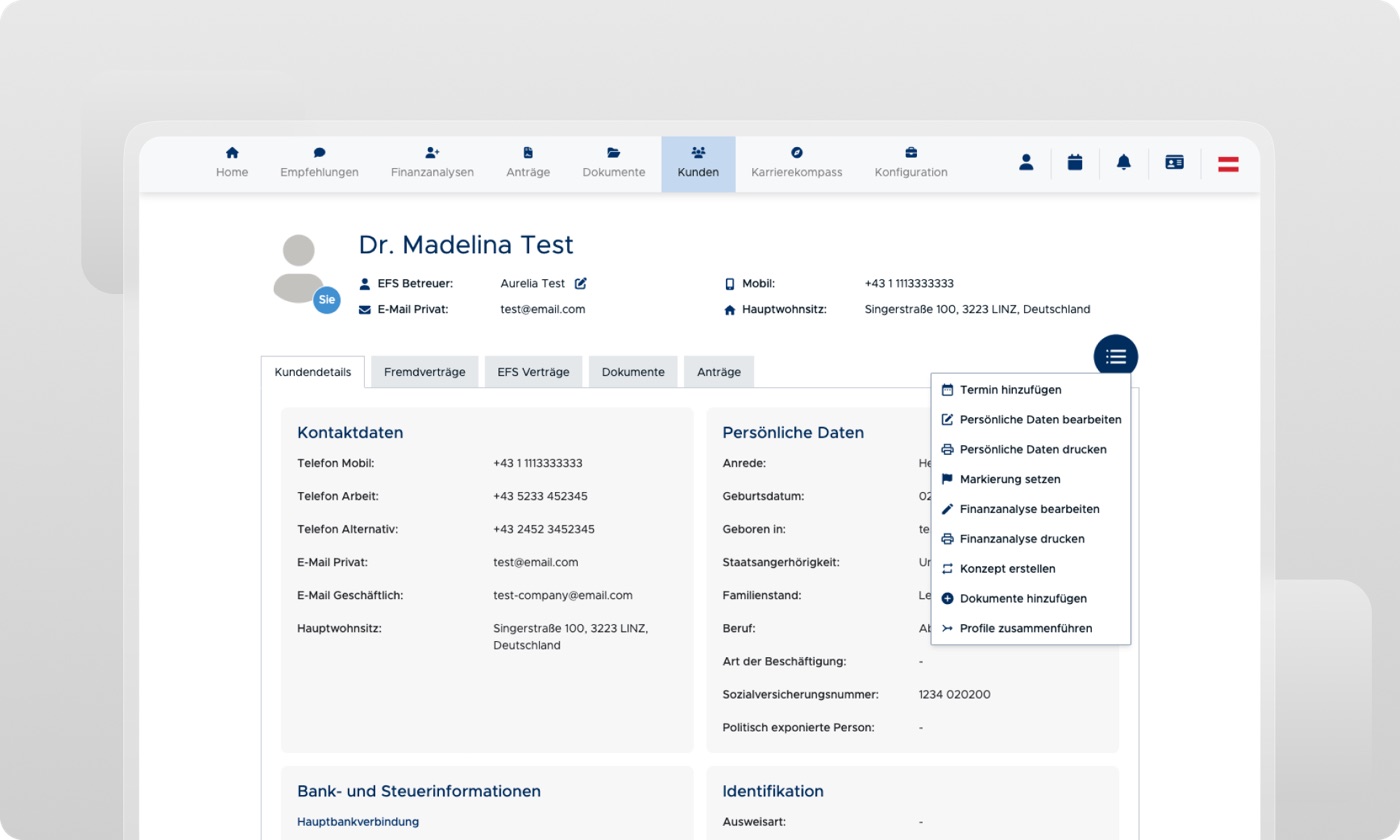
Task: Switch to the Kundendetails tab
Action: 313,372
